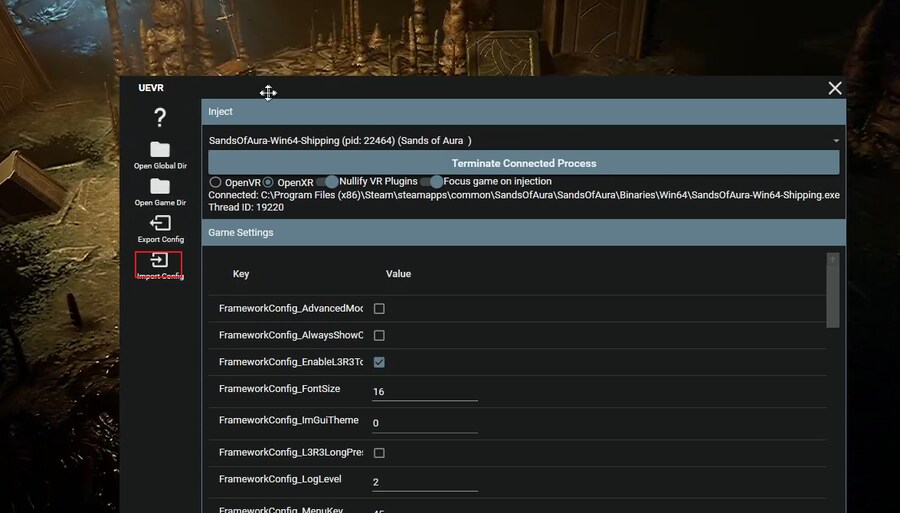Close the UEVR window

point(835,88)
